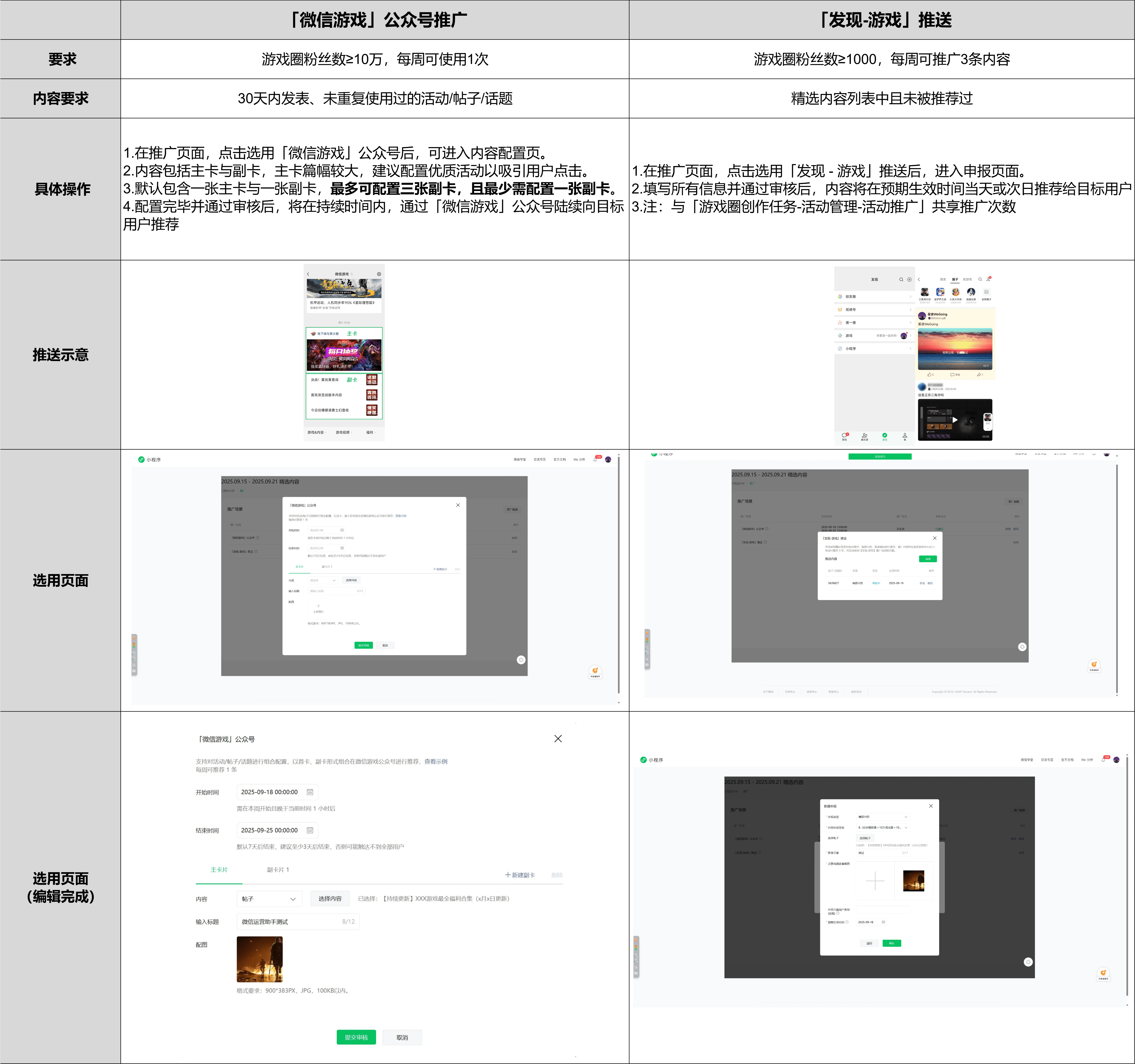Screen dimensions: 1135x1064
Task: Click the uploaded 配图 soldier image thumbnail
Action: click(260, 960)
